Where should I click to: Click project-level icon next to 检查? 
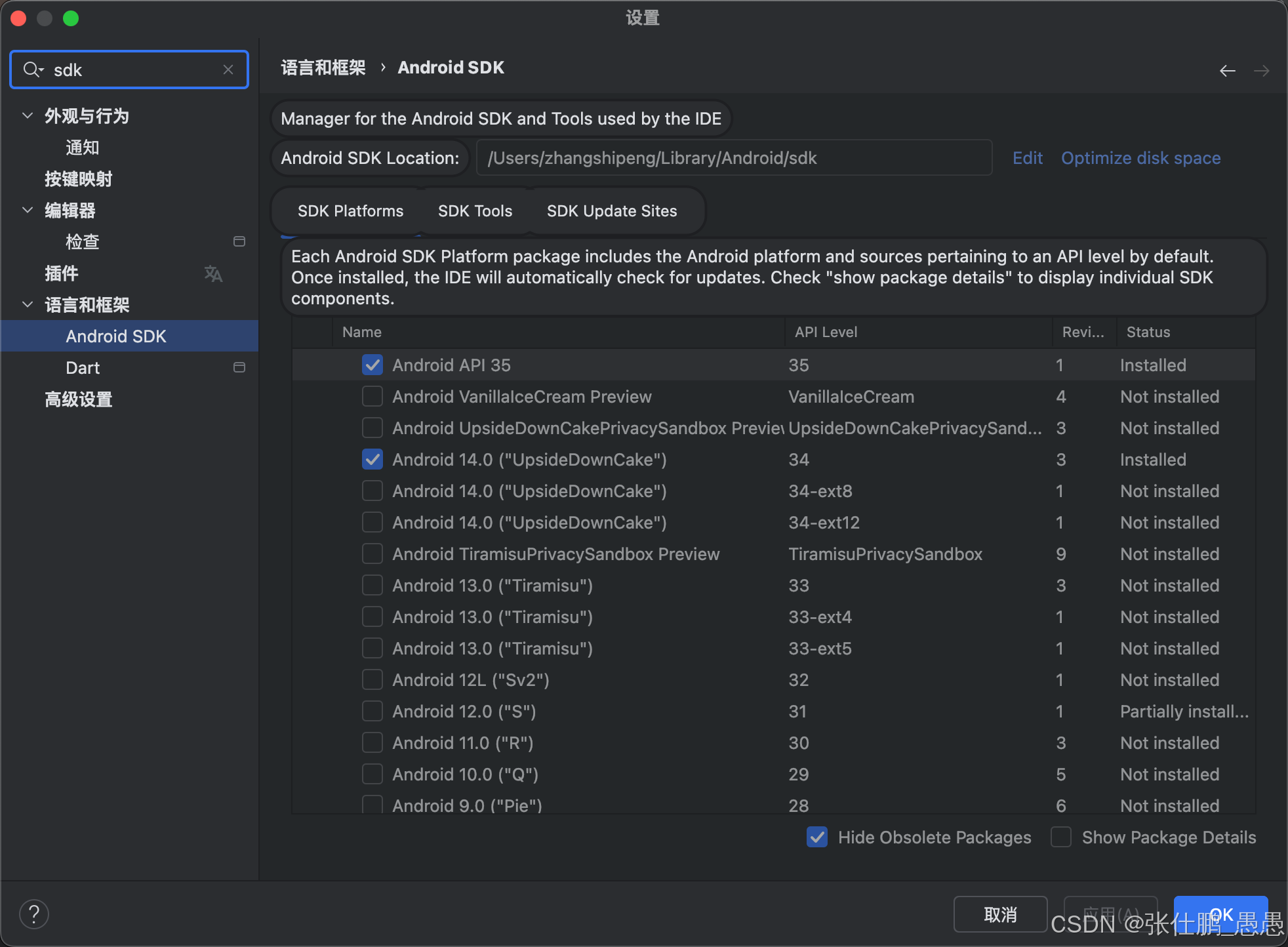(239, 242)
